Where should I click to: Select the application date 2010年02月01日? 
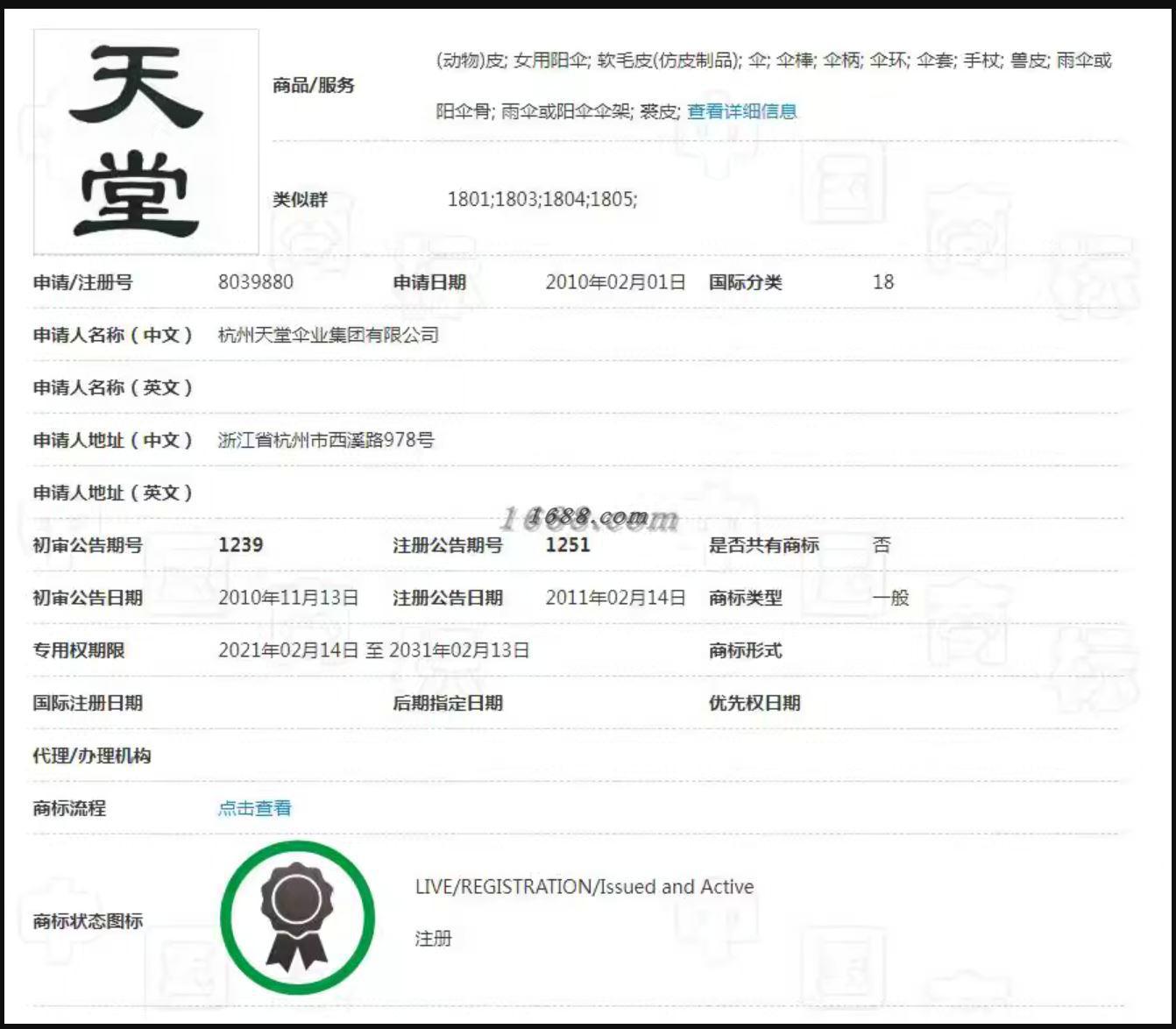click(x=615, y=282)
